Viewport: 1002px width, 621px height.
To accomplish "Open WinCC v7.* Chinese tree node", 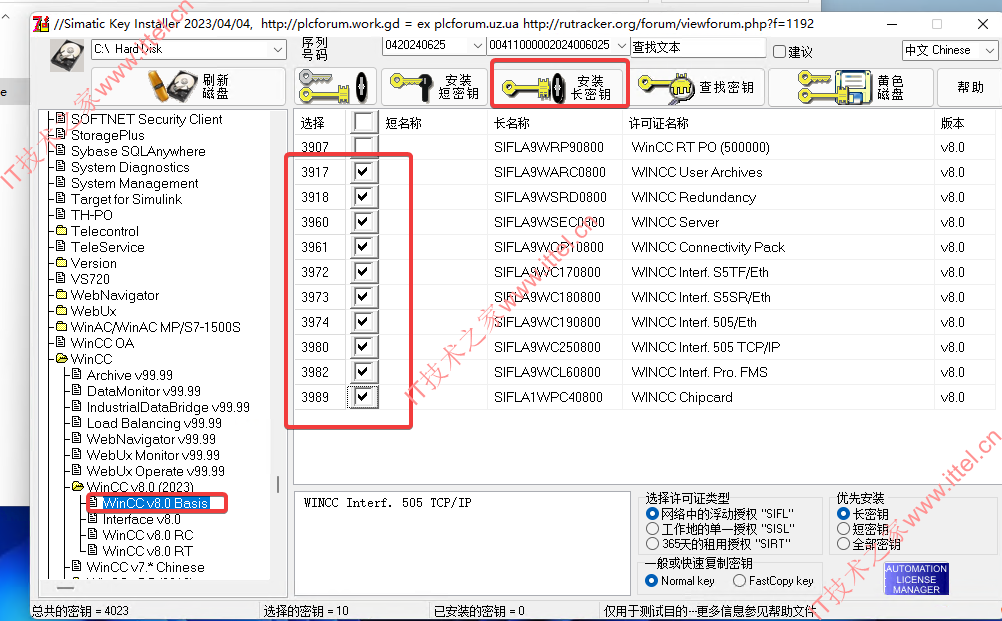I will click(145, 567).
